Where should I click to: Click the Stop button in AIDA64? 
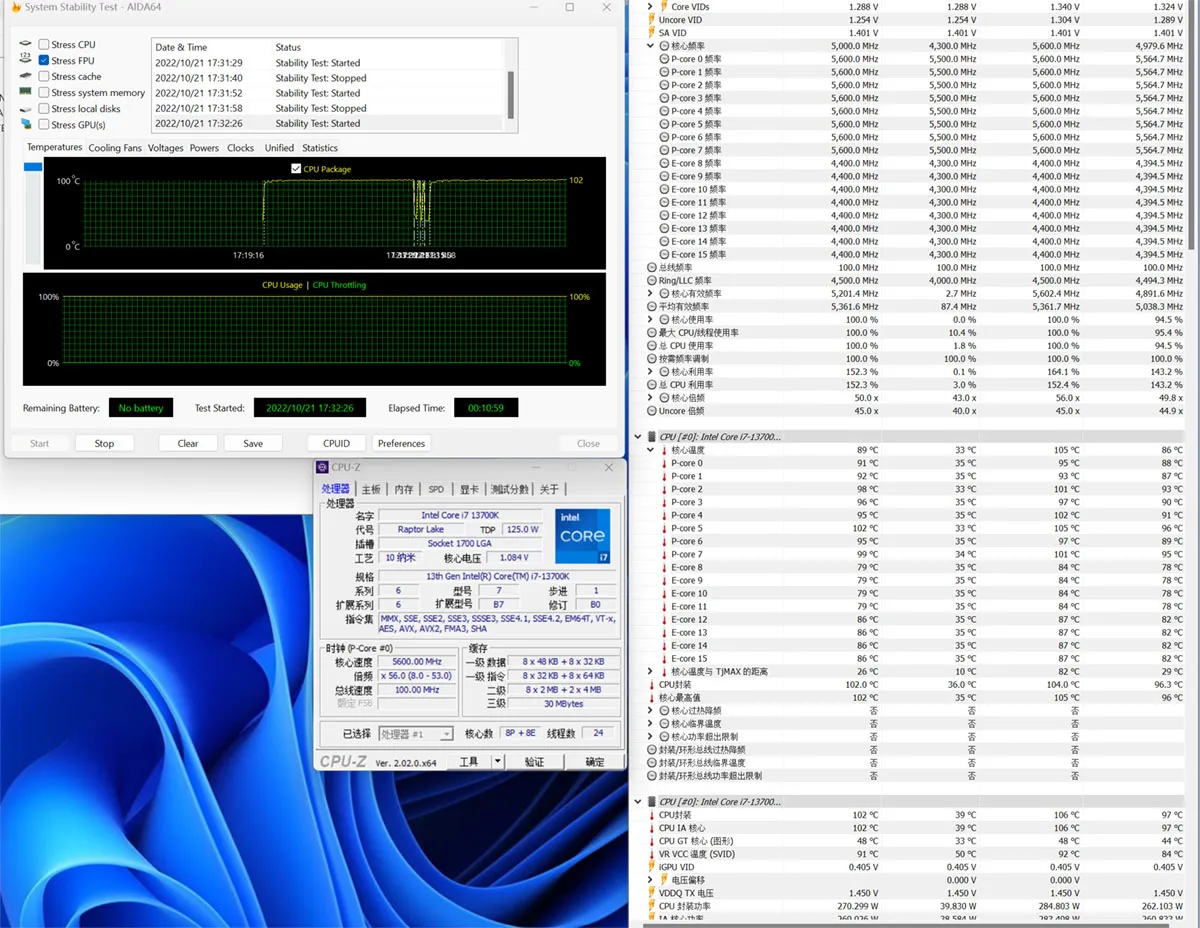[x=104, y=443]
